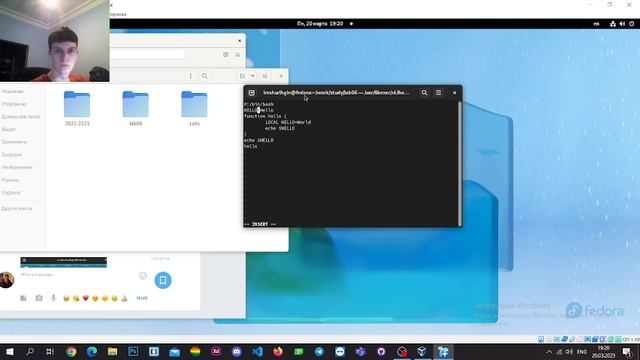
Task: Open the GNOME volume icon in top bar
Action: click(622, 24)
